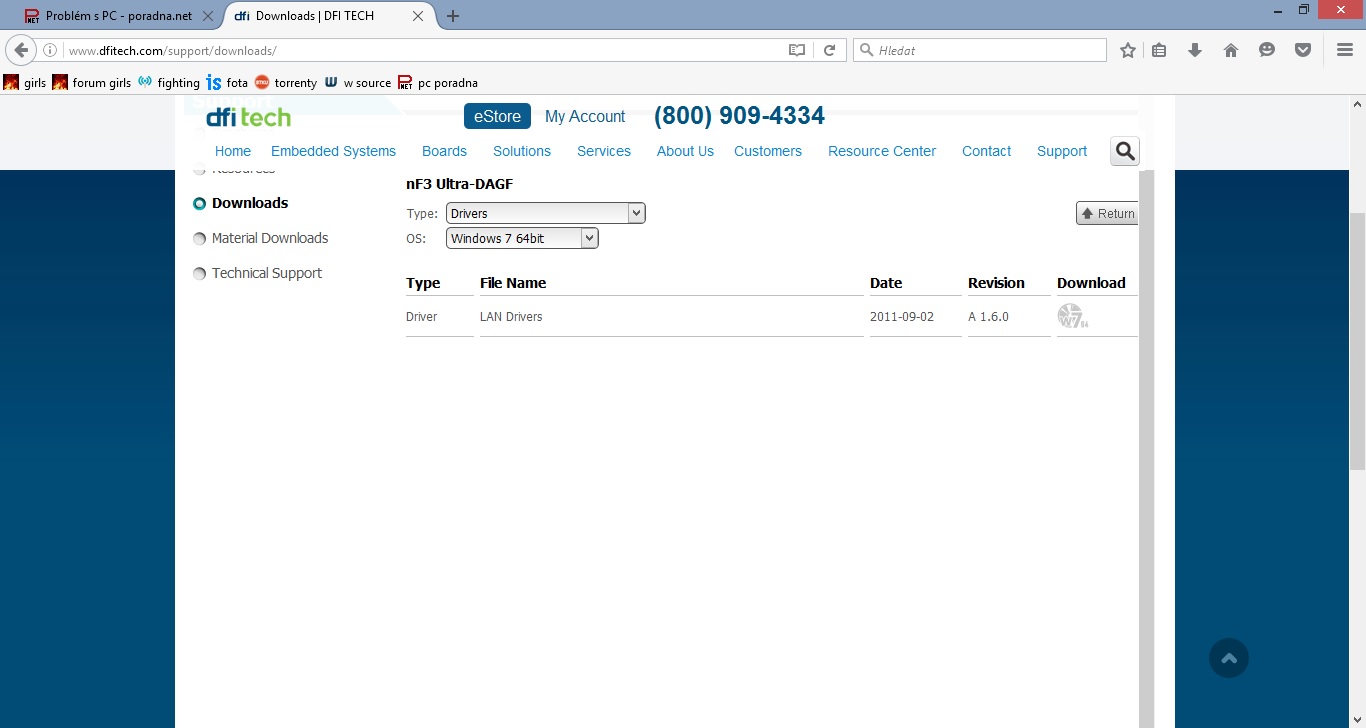This screenshot has height=728, width=1366.
Task: Open the Resource Center menu
Action: 882,151
